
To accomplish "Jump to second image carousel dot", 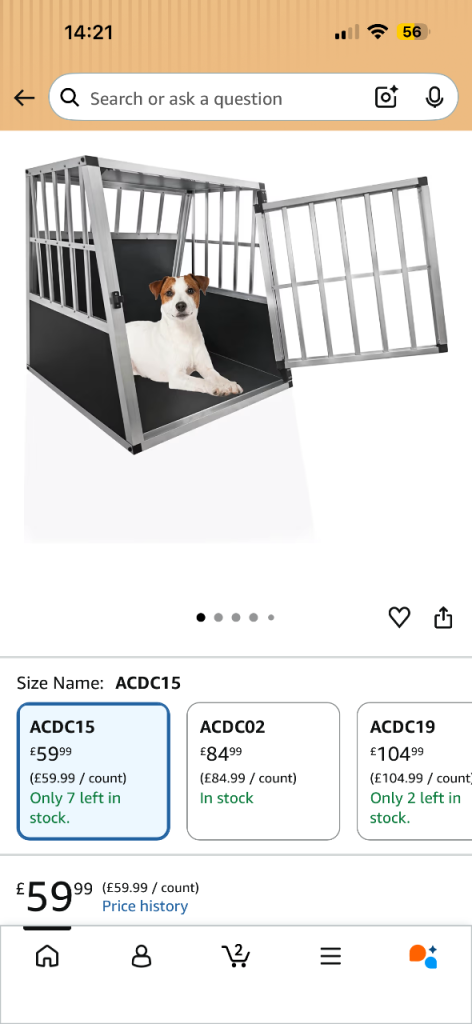I will 219,617.
